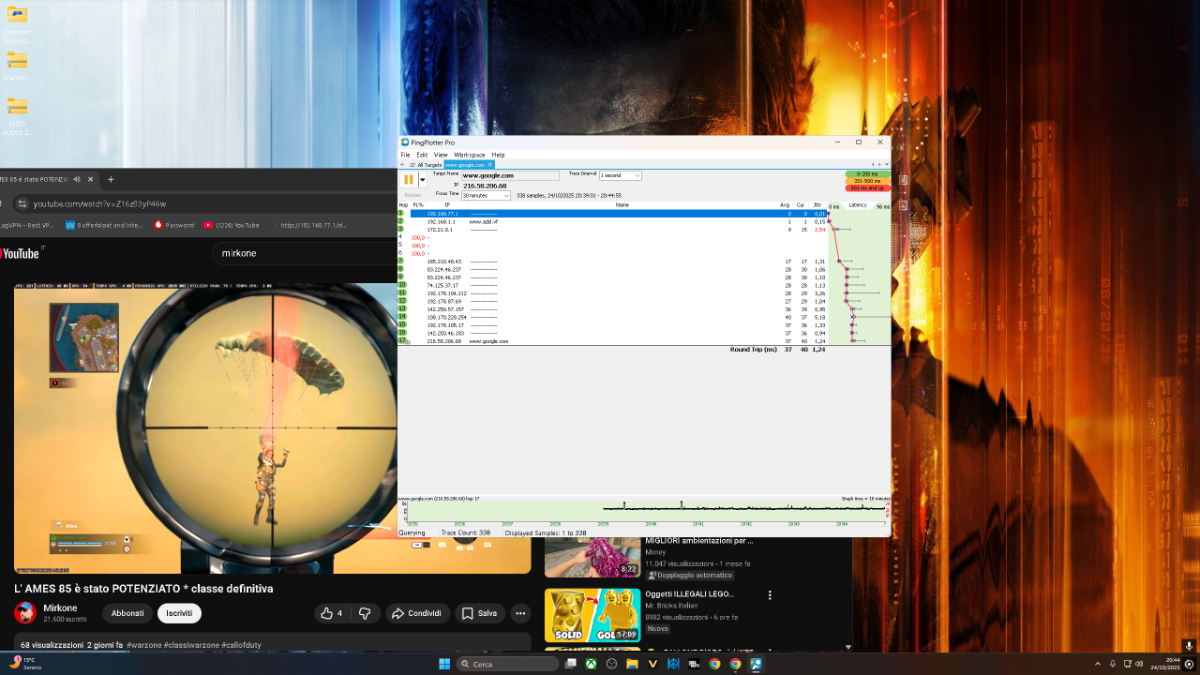Open more actions ellipsis under video

click(521, 613)
